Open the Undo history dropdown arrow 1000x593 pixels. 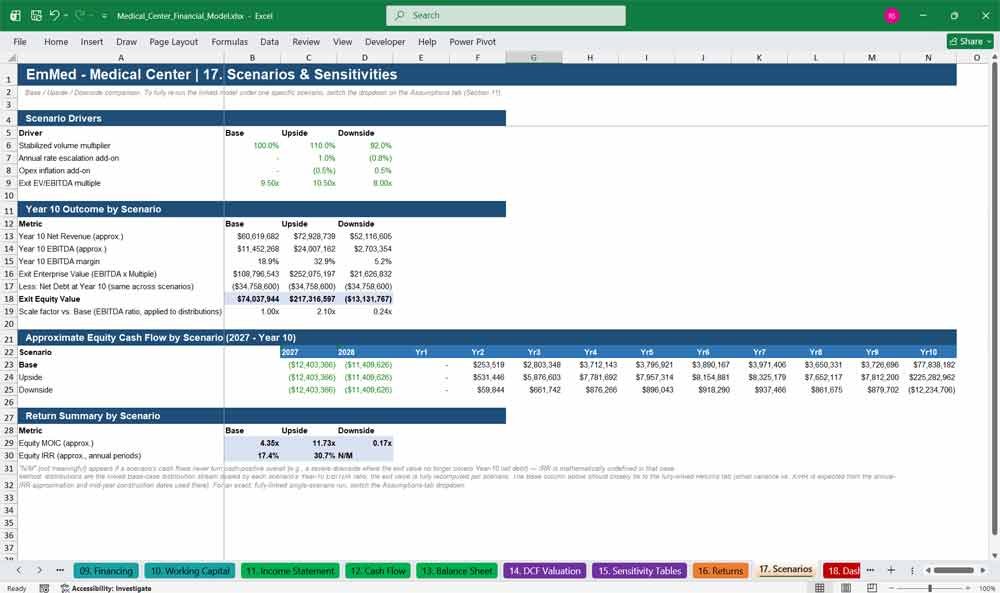(66, 15)
